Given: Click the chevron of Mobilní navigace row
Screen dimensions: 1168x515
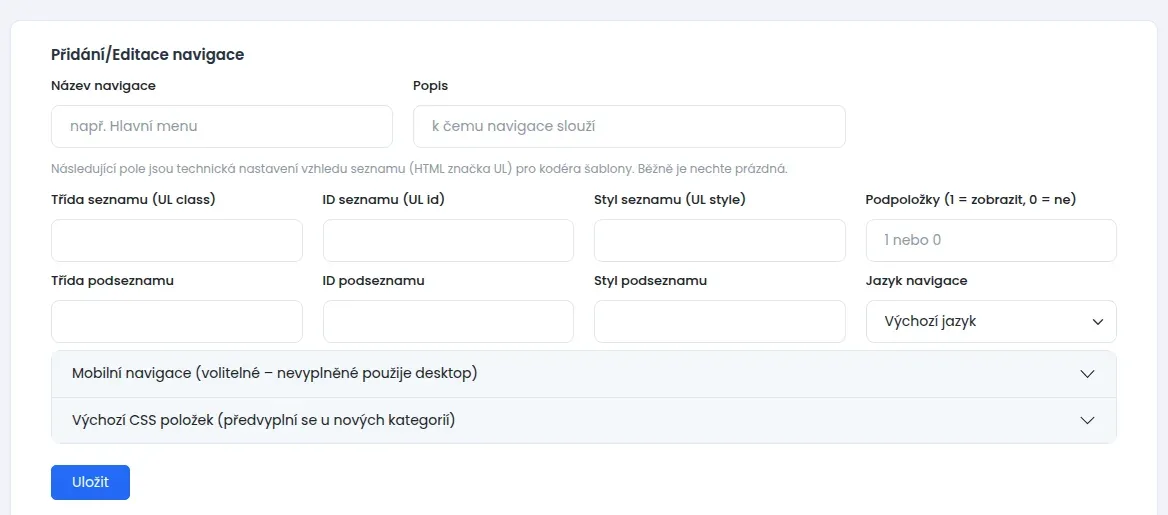Looking at the screenshot, I should (1087, 374).
